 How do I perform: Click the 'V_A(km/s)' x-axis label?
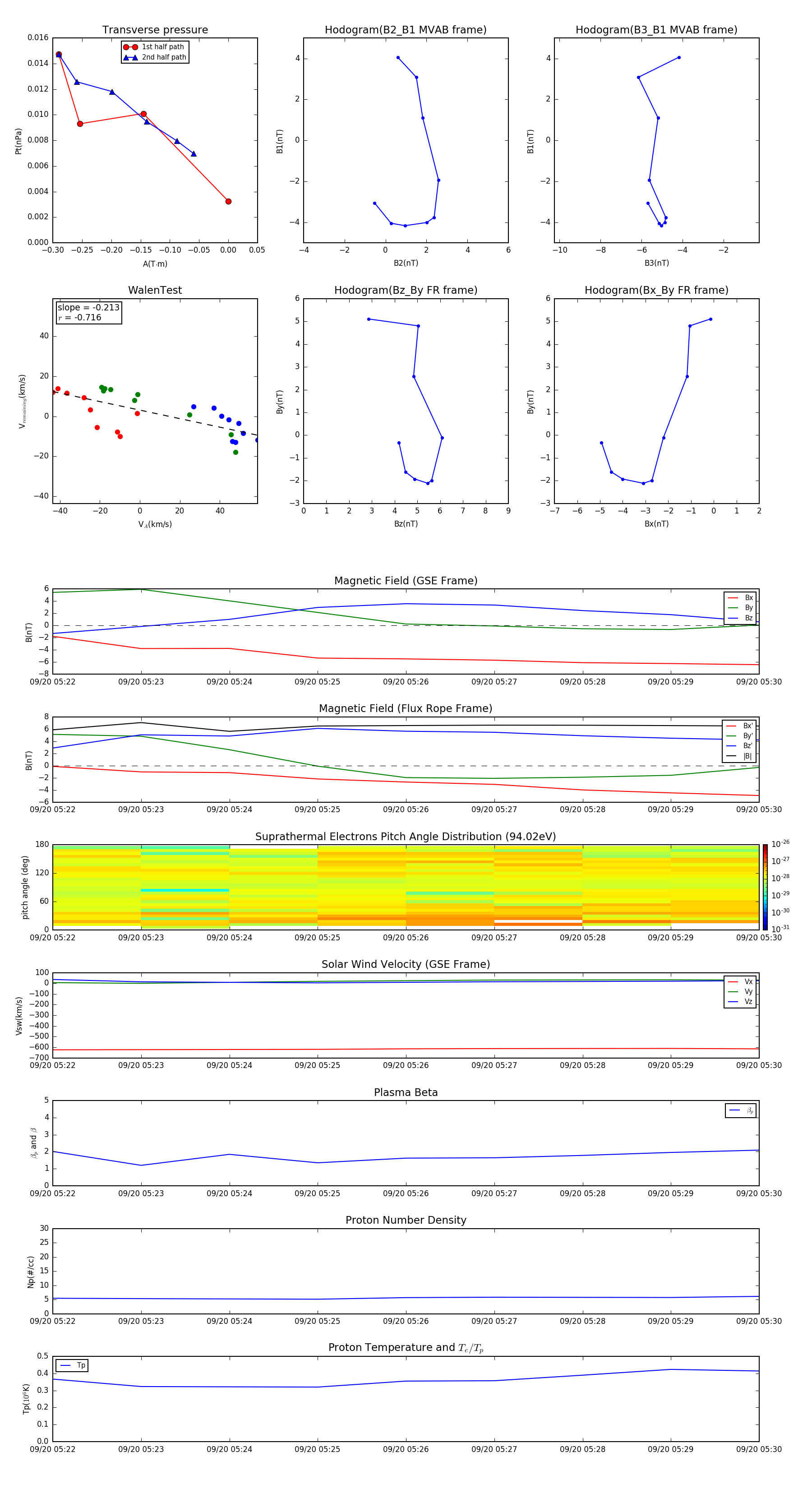click(155, 524)
